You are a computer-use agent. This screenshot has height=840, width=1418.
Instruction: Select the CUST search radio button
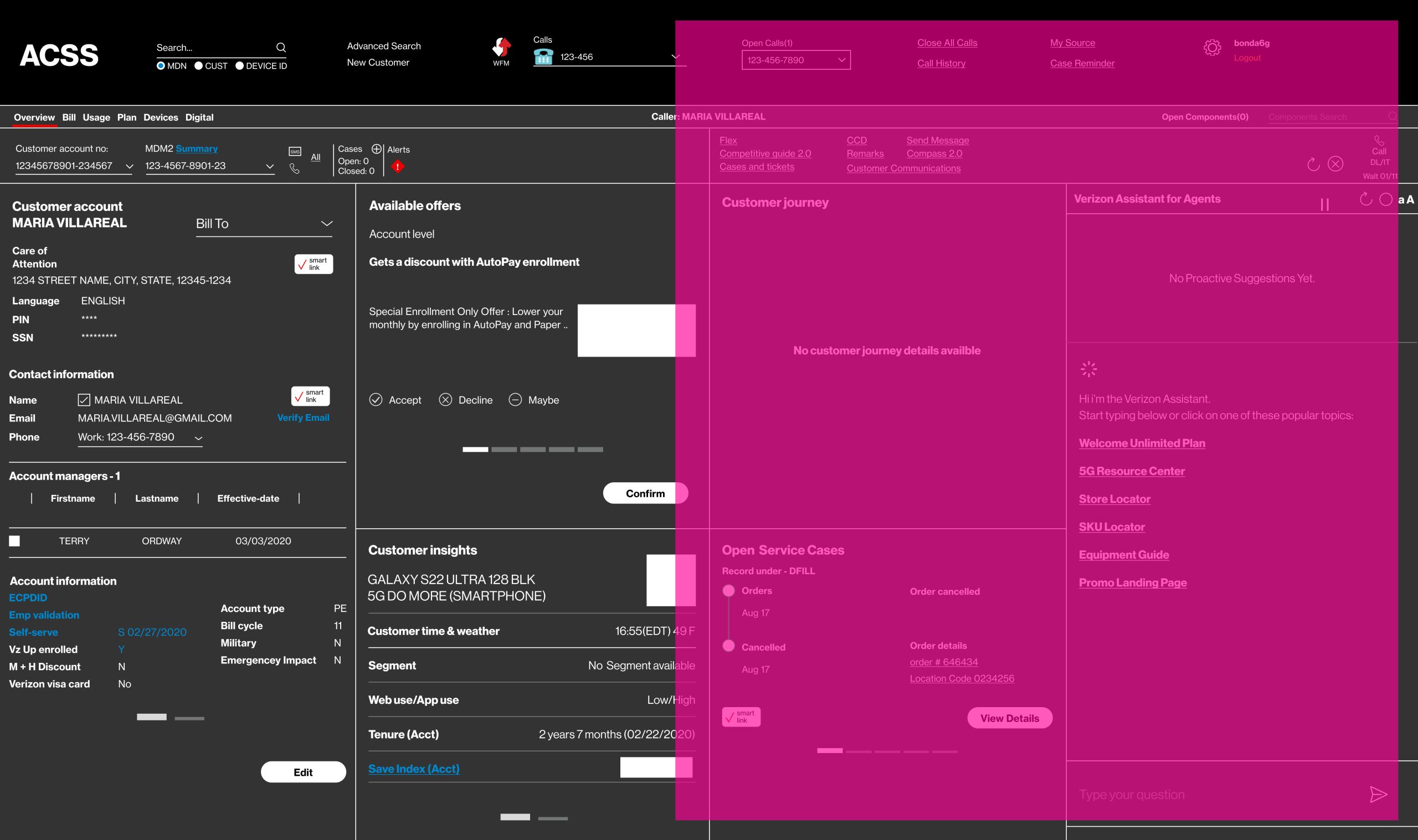[x=199, y=66]
